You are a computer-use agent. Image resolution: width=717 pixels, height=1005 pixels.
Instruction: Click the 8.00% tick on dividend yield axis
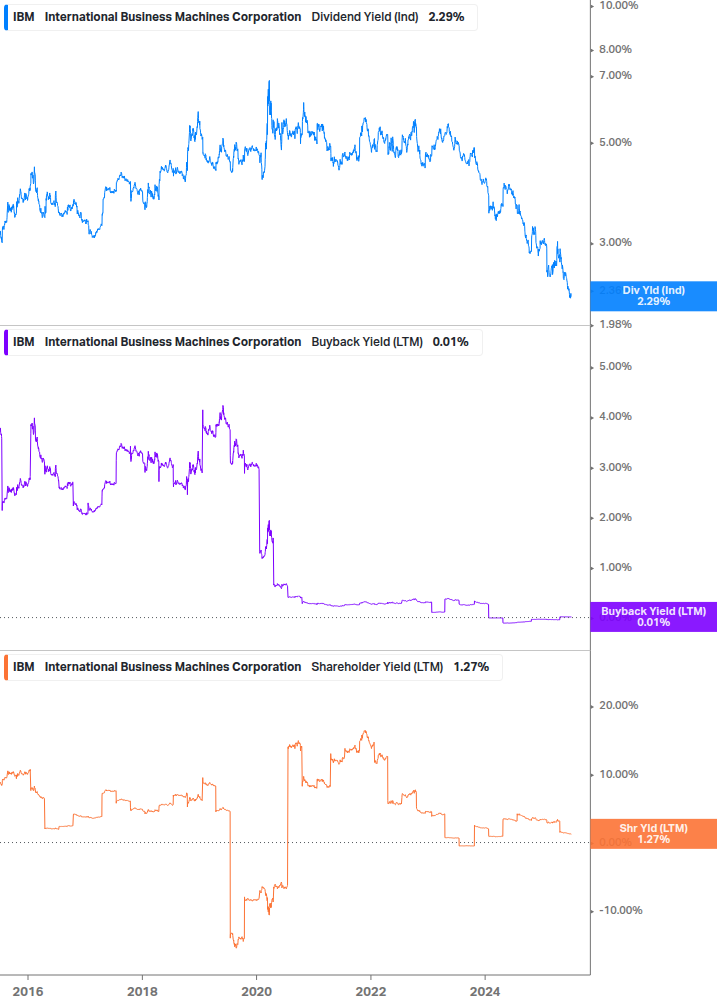pyautogui.click(x=615, y=49)
